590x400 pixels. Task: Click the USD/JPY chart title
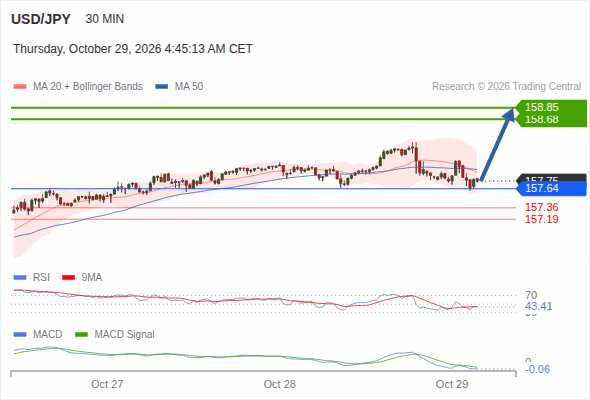[x=41, y=19]
